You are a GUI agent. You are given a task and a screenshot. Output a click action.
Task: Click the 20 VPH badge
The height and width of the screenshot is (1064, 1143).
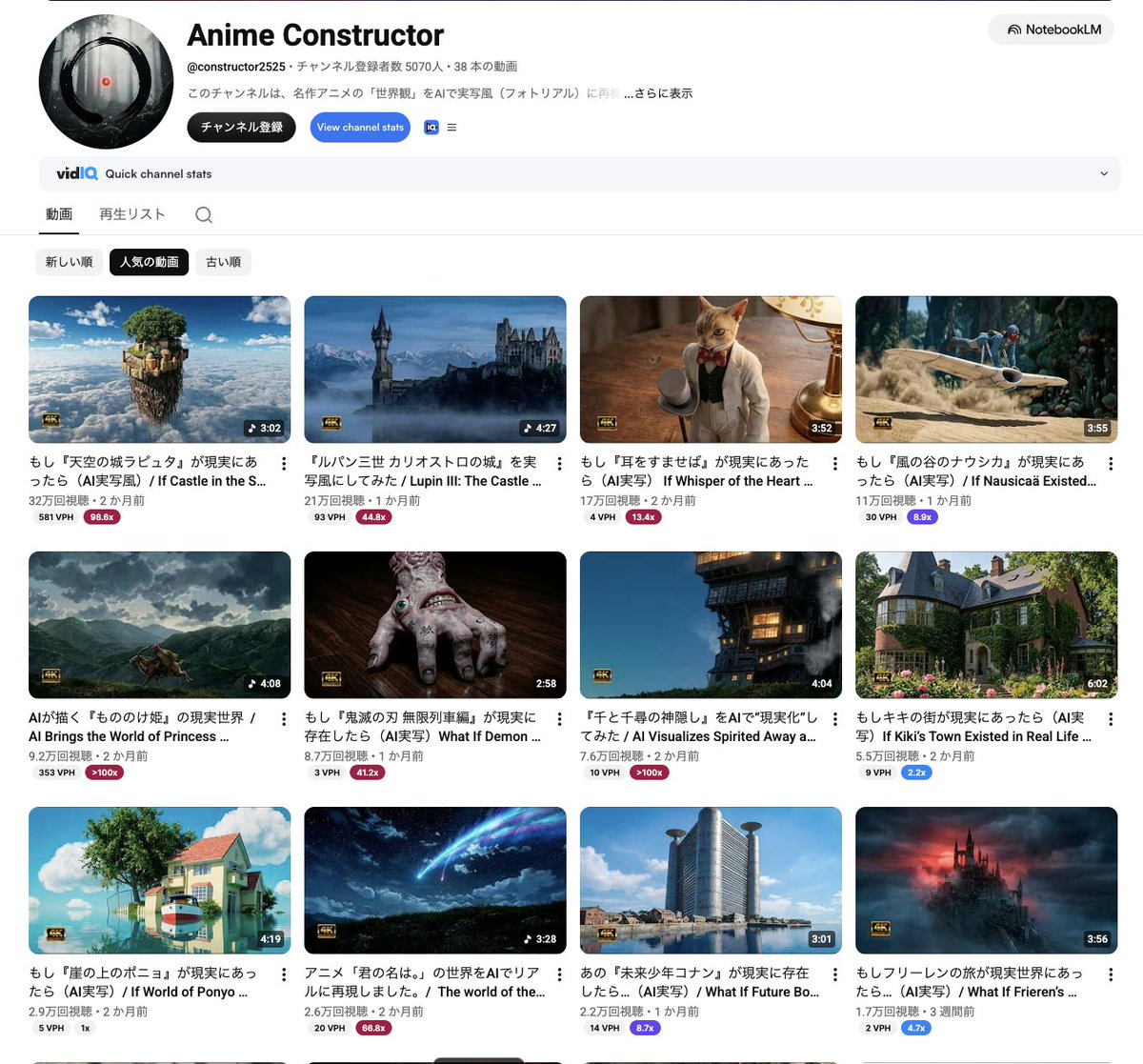[x=330, y=1028]
